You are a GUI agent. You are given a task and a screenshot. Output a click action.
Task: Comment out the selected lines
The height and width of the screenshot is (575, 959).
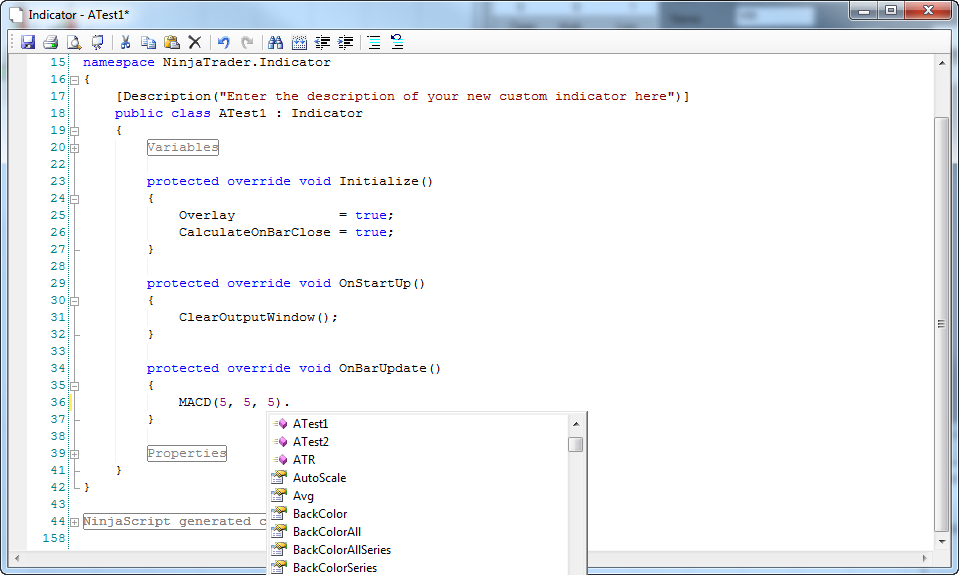tap(374, 42)
